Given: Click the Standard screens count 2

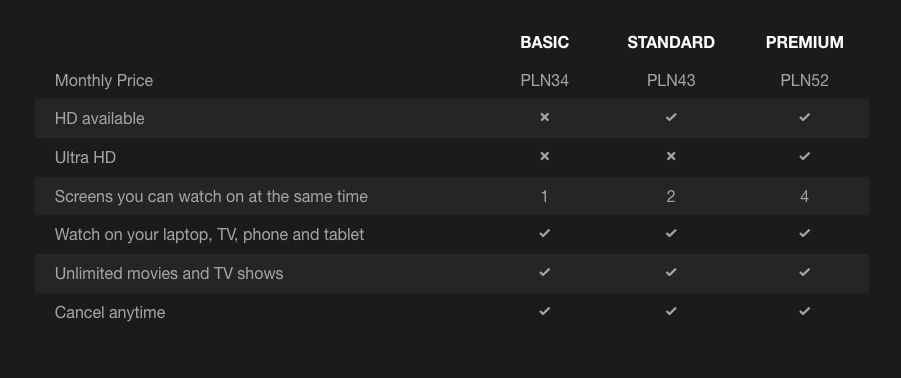Looking at the screenshot, I should pos(671,196).
